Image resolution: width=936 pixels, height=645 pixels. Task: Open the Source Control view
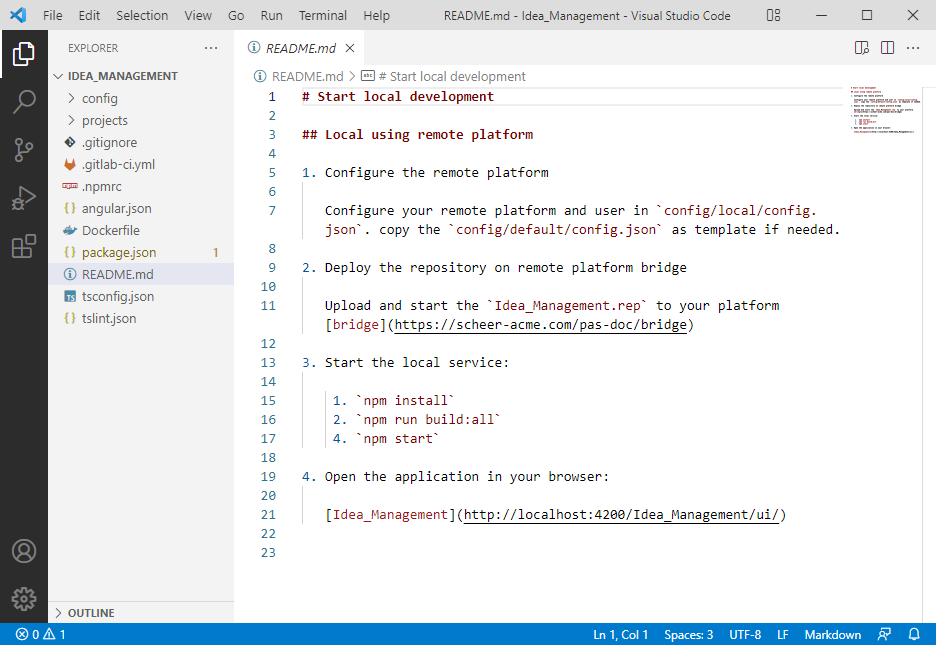pyautogui.click(x=24, y=150)
